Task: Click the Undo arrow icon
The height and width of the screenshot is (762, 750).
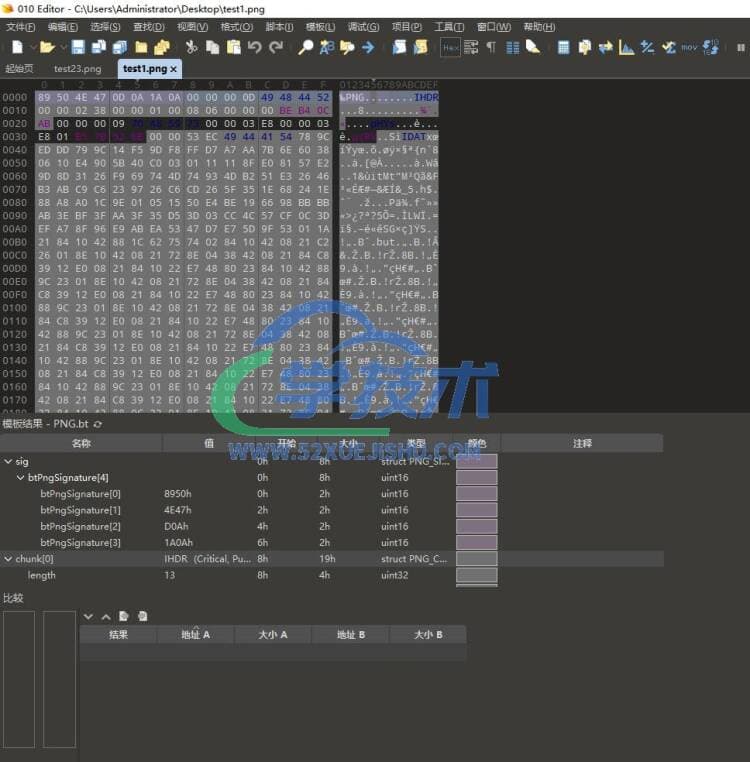Action: pyautogui.click(x=254, y=47)
